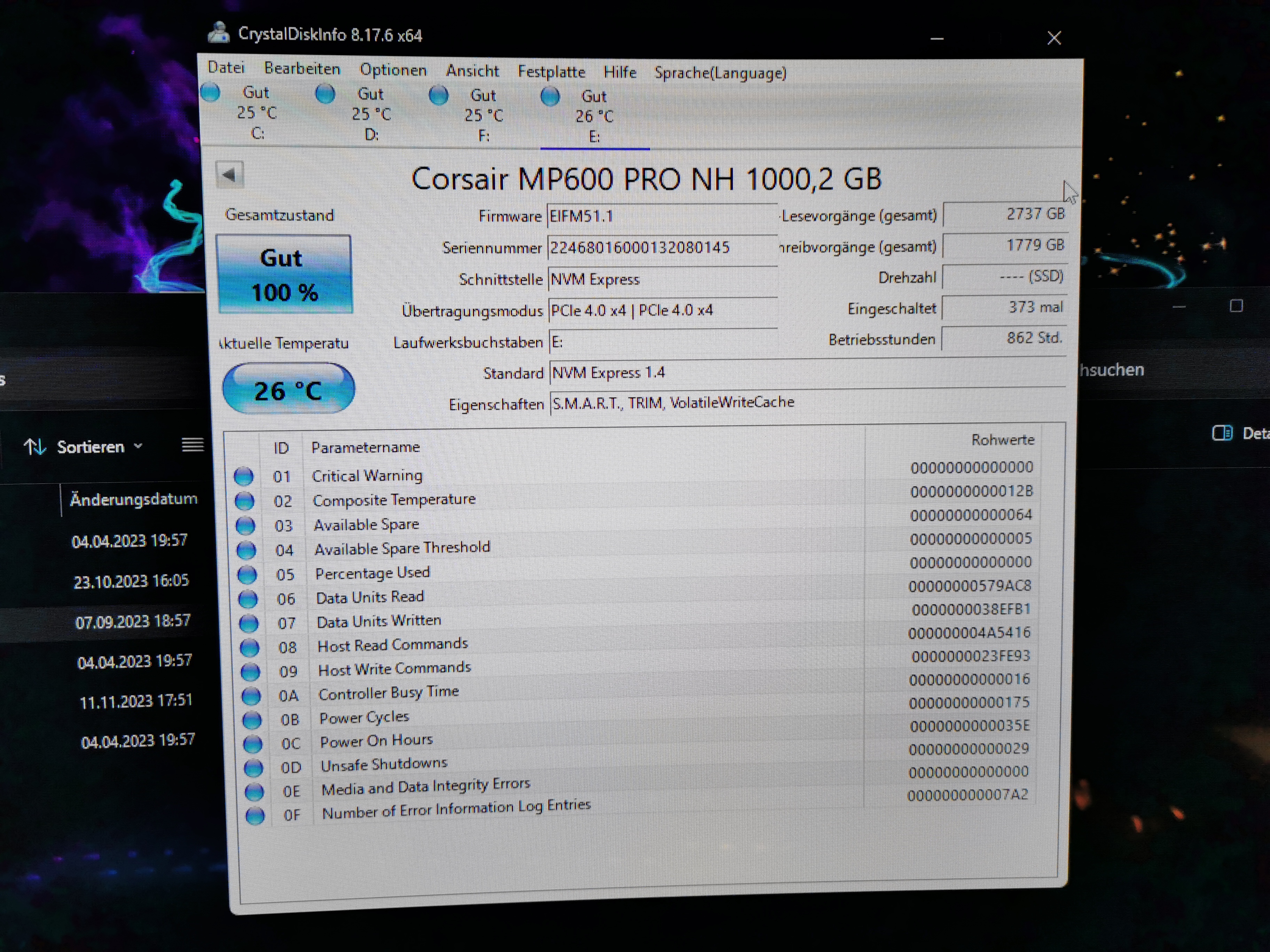Click the Percentage Used status orb
1270x952 pixels.
[x=247, y=574]
